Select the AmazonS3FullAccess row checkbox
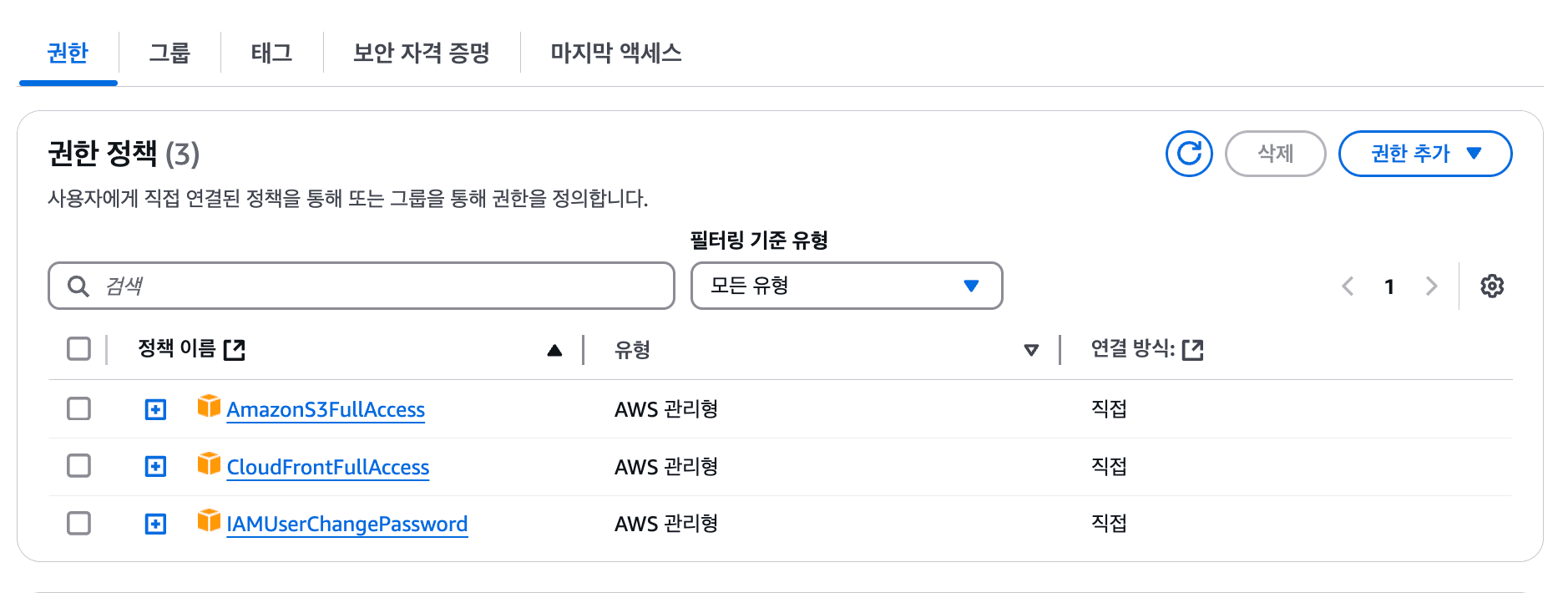 (78, 408)
